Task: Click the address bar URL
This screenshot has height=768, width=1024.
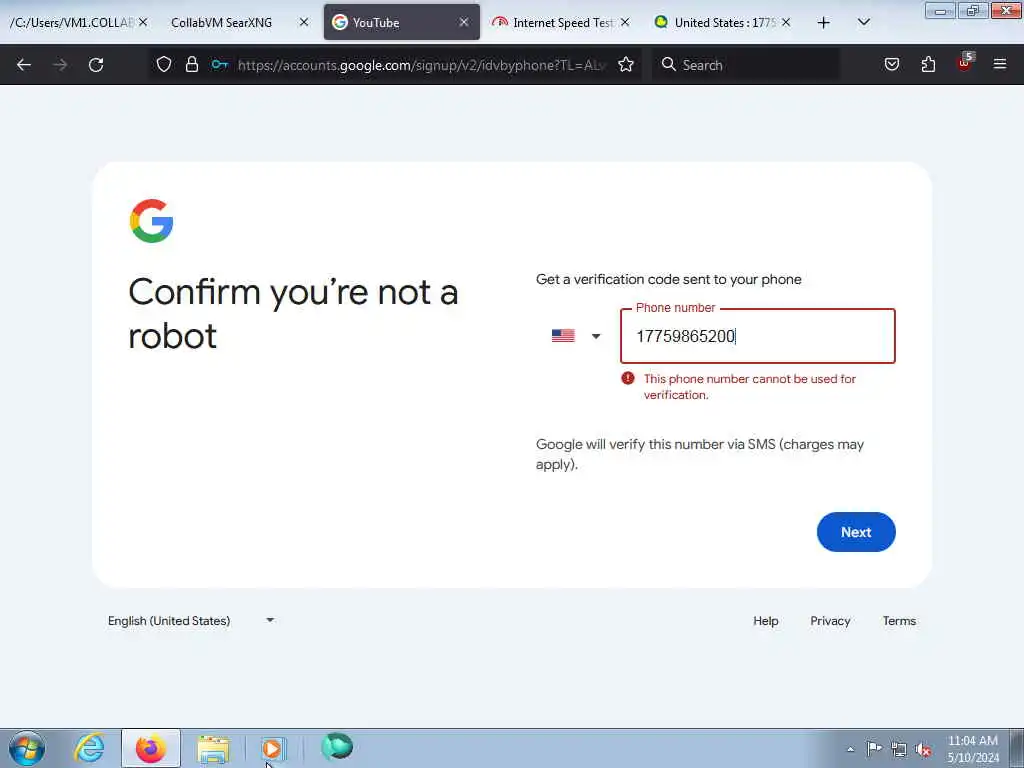Action: (x=422, y=65)
